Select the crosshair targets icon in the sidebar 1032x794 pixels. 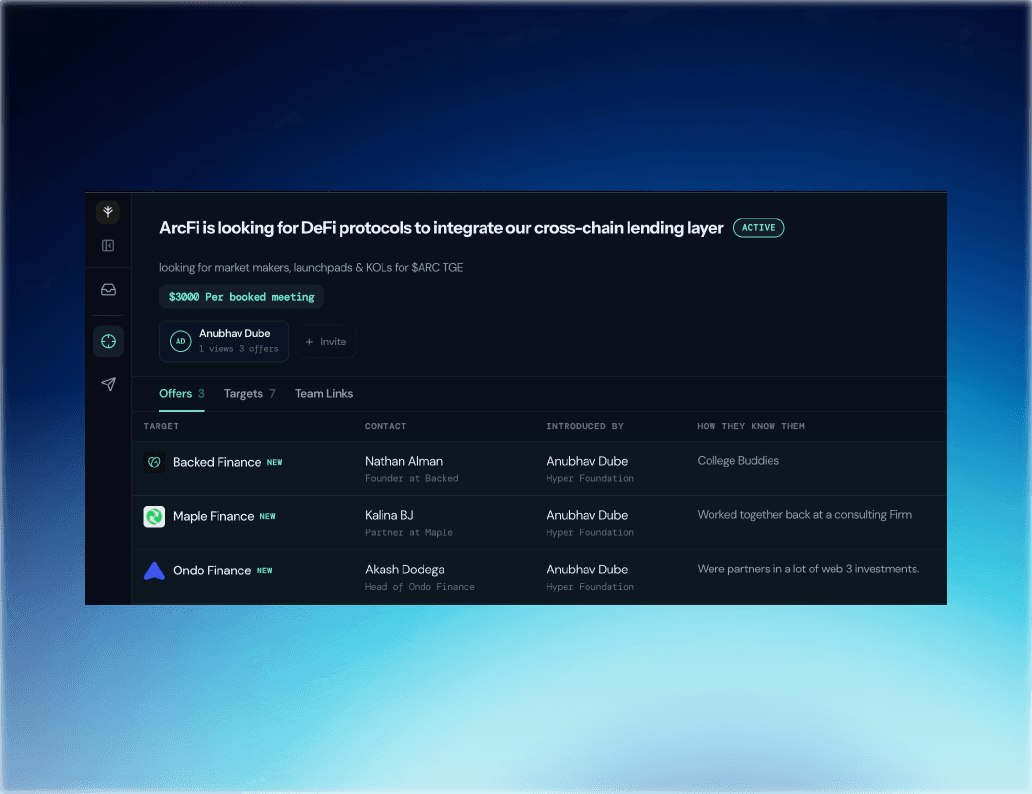(108, 341)
